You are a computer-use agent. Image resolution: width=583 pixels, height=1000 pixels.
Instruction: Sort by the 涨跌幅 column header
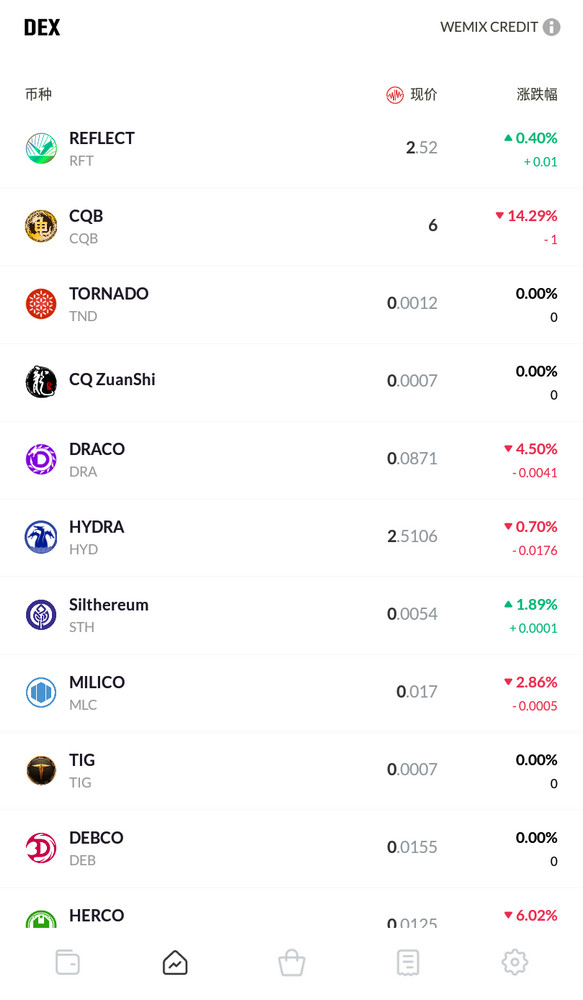pyautogui.click(x=537, y=94)
